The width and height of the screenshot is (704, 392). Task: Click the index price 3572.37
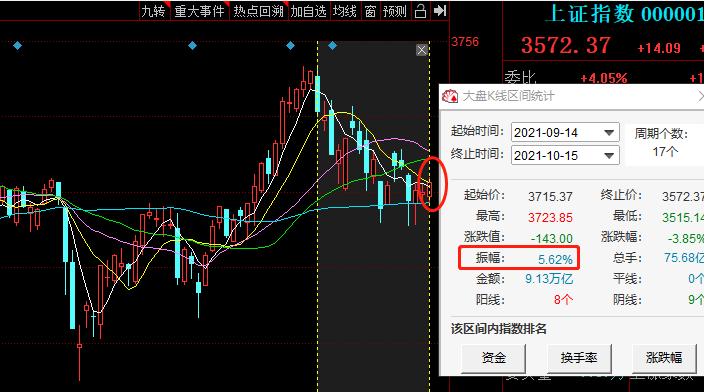[x=566, y=46]
